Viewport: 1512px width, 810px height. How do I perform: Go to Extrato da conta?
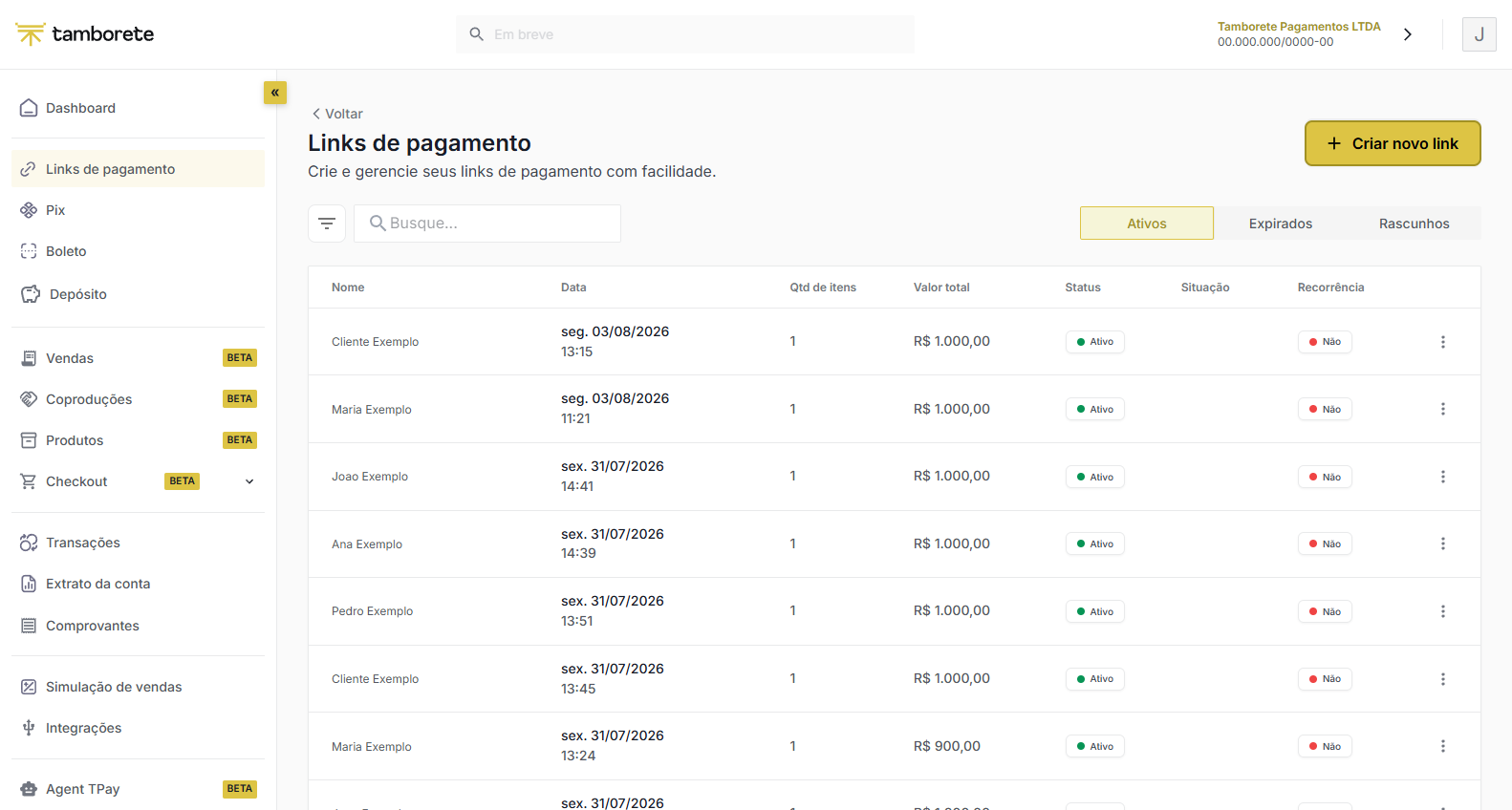pyautogui.click(x=138, y=584)
